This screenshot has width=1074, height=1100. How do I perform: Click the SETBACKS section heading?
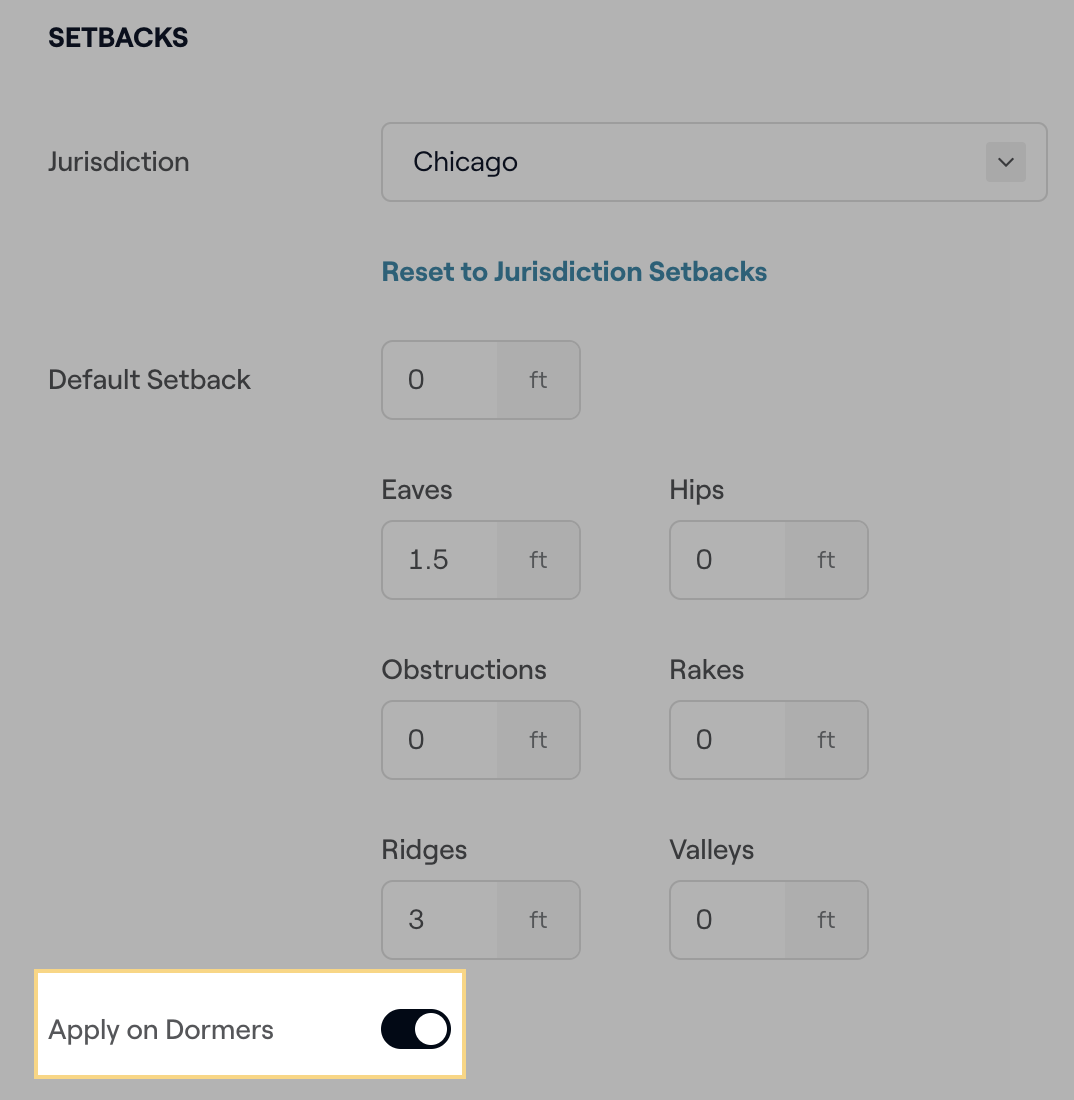click(x=117, y=37)
